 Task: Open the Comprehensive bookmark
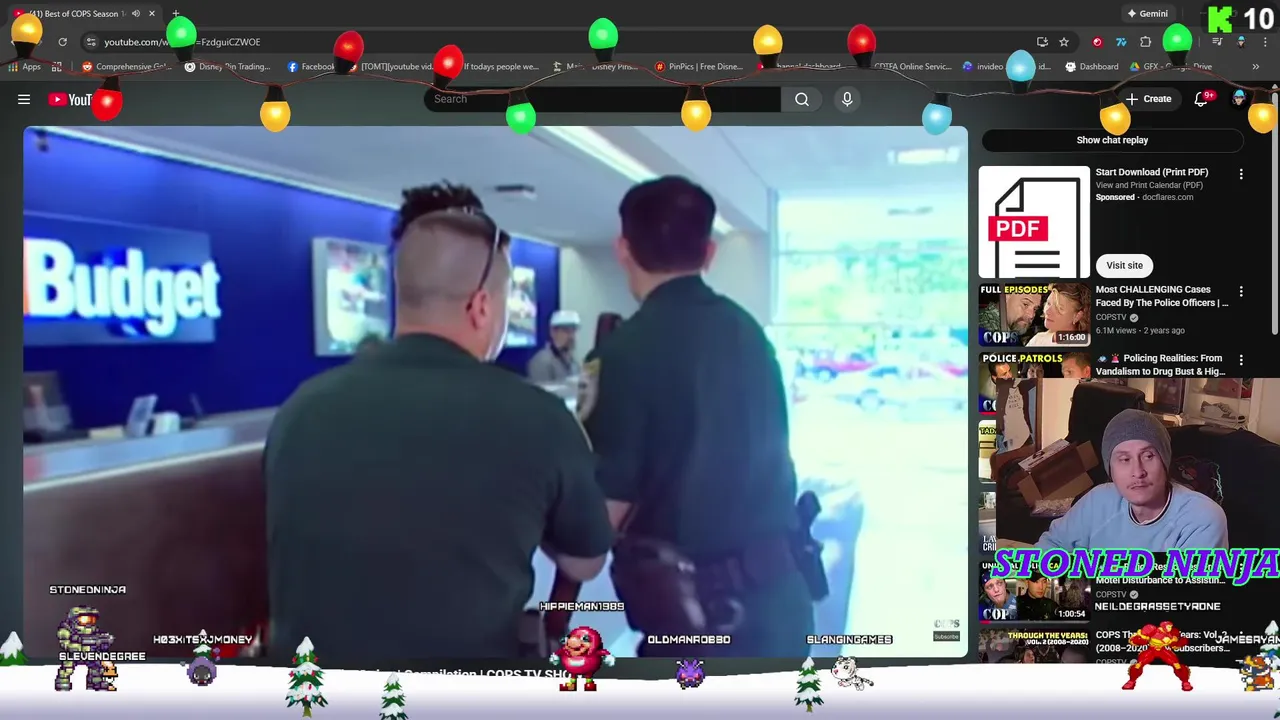[127, 67]
